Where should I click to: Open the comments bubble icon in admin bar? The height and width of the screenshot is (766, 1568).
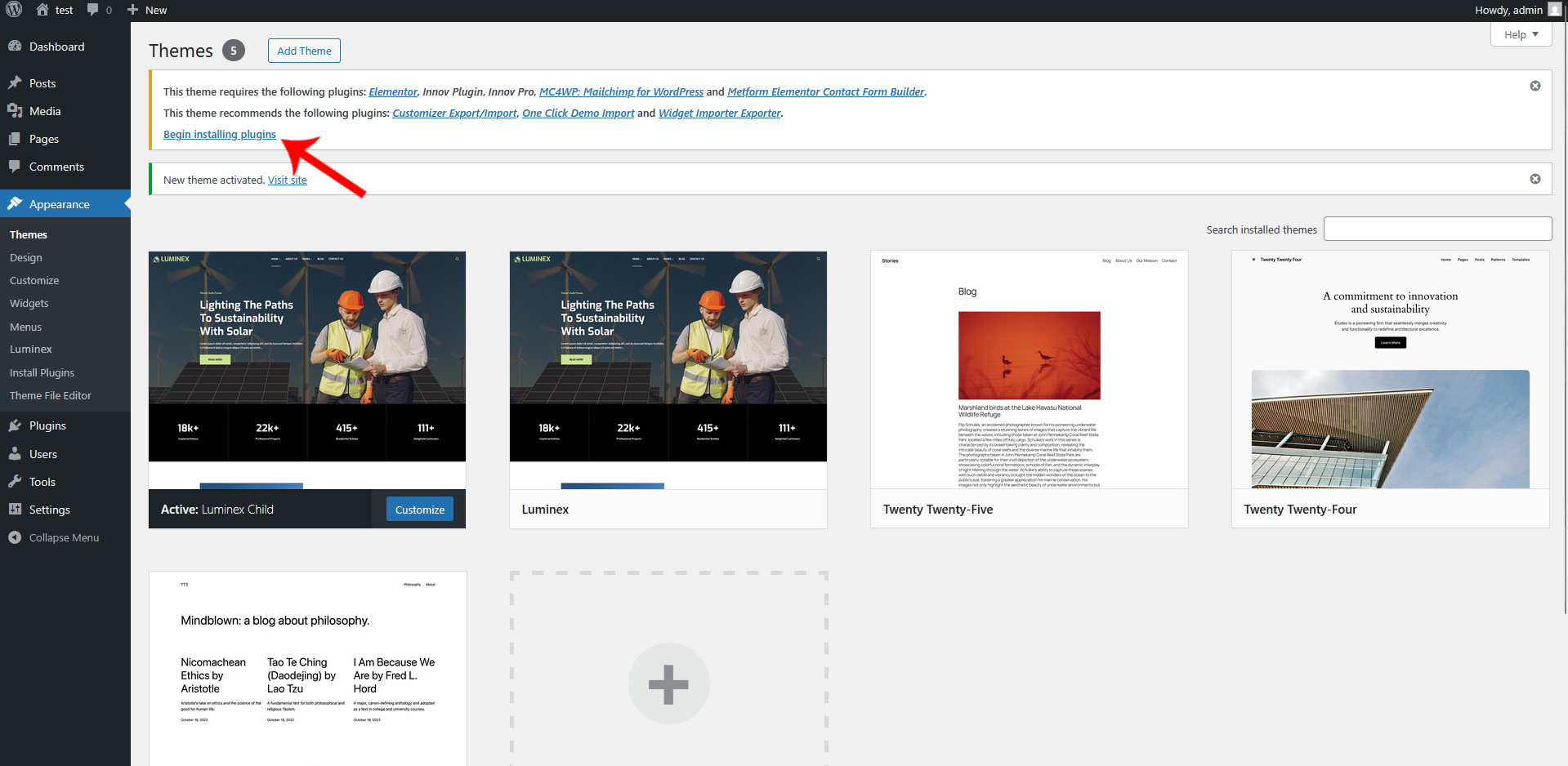coord(93,10)
